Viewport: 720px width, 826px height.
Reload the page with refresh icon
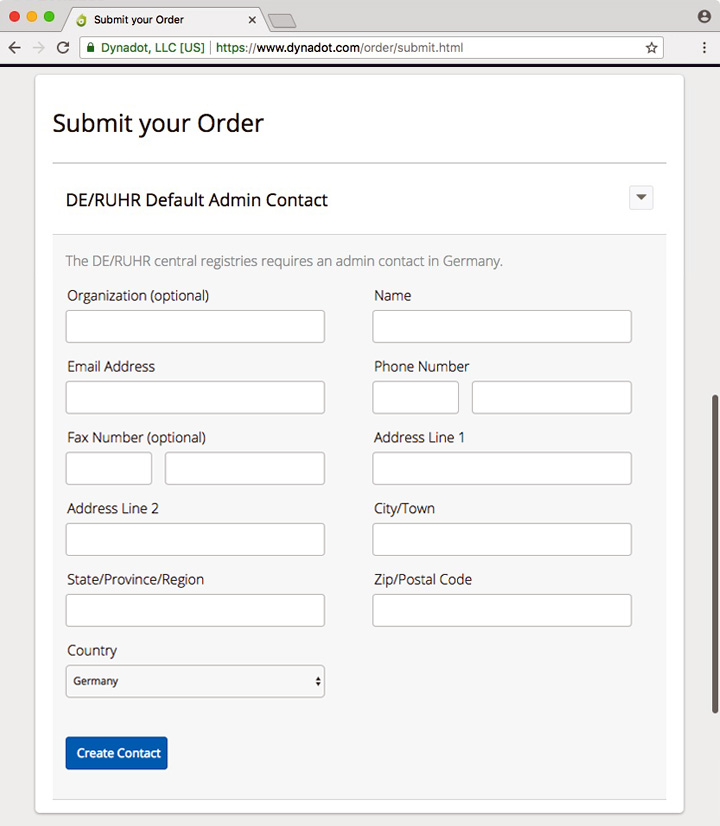coord(63,47)
